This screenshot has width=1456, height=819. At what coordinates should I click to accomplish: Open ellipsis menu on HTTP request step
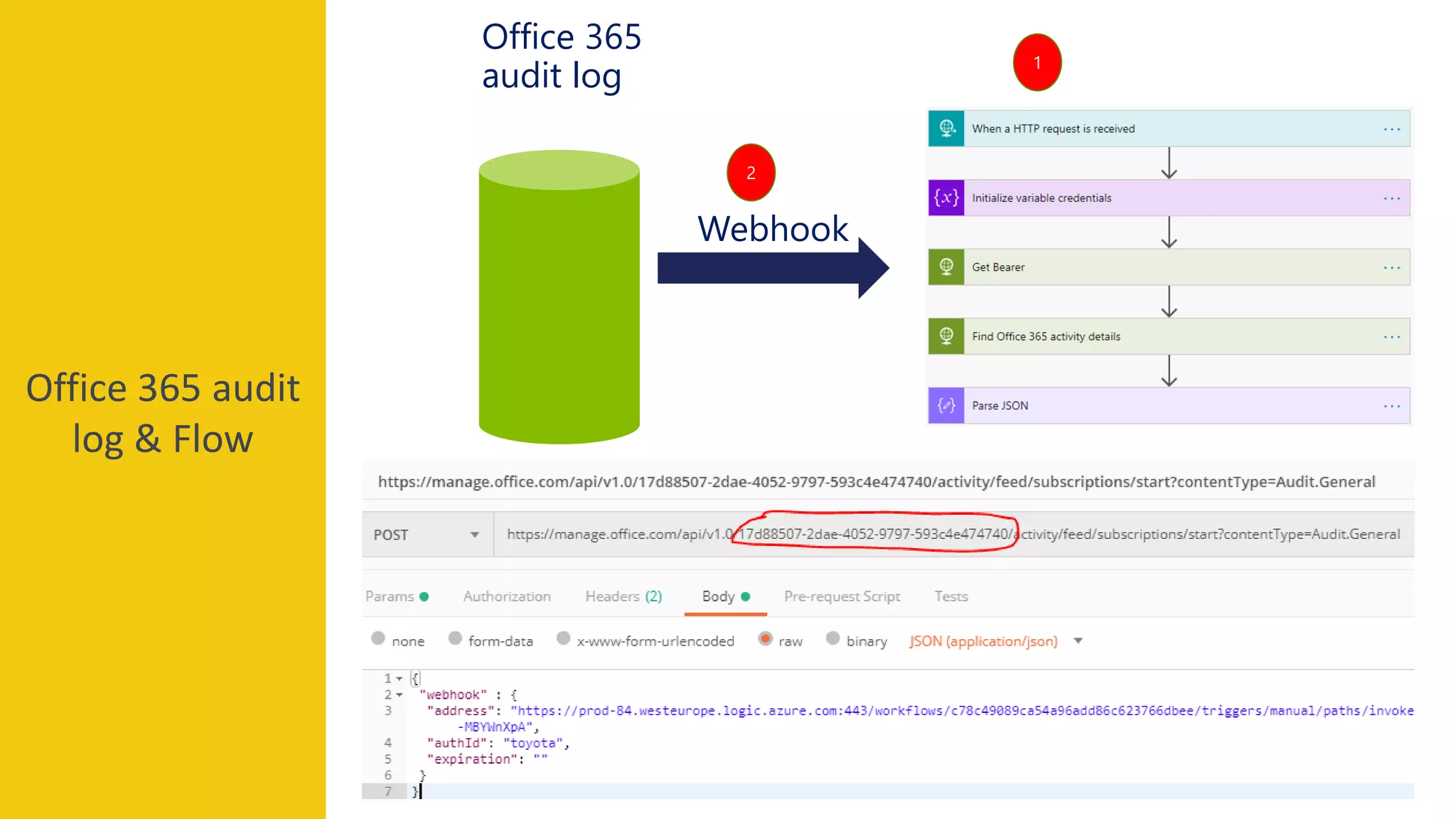tap(1392, 129)
